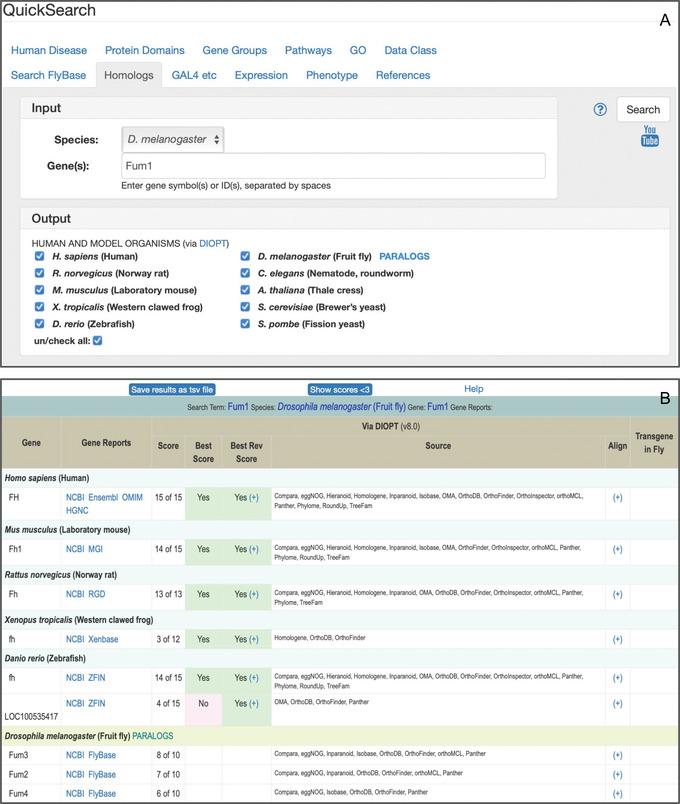Viewport: 680px width, 804px height.
Task: Open RGD report for rat Fh
Action: pos(96,594)
